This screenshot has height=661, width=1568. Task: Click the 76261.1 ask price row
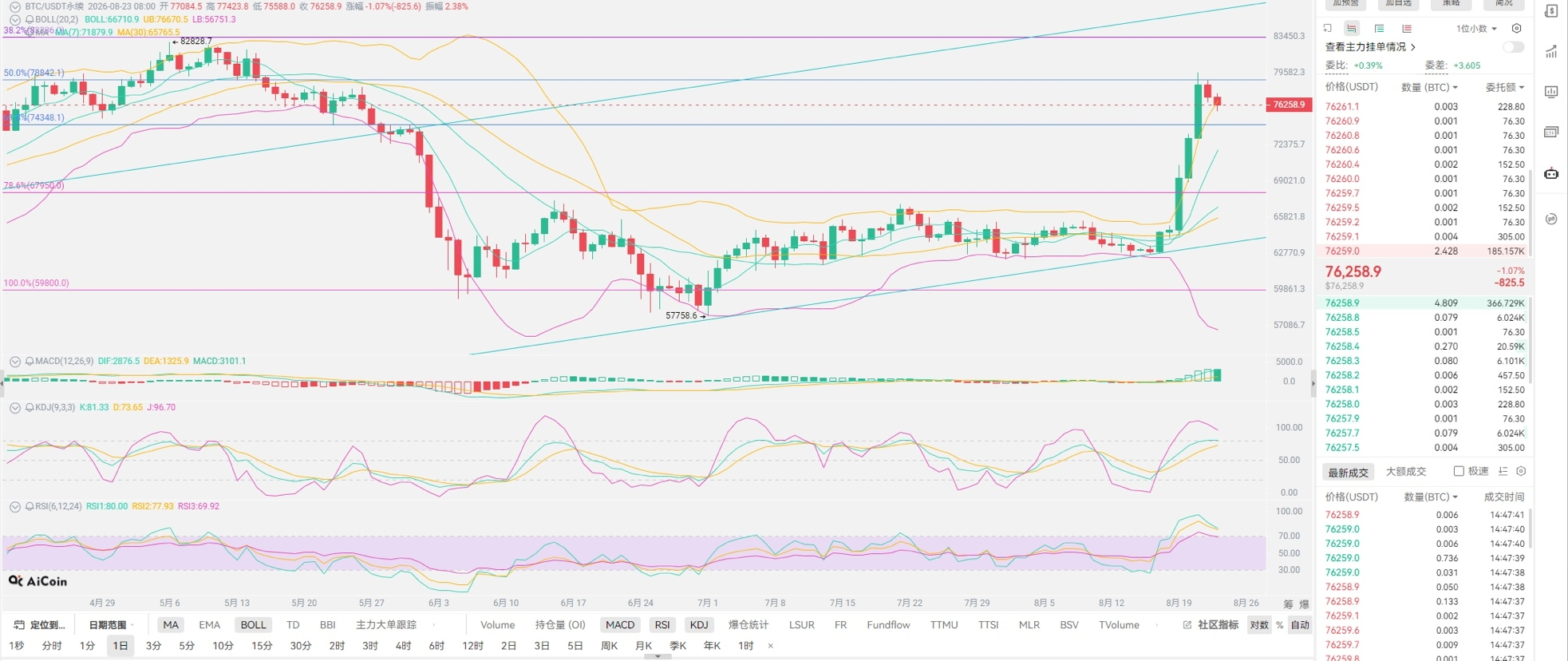pyautogui.click(x=1424, y=106)
